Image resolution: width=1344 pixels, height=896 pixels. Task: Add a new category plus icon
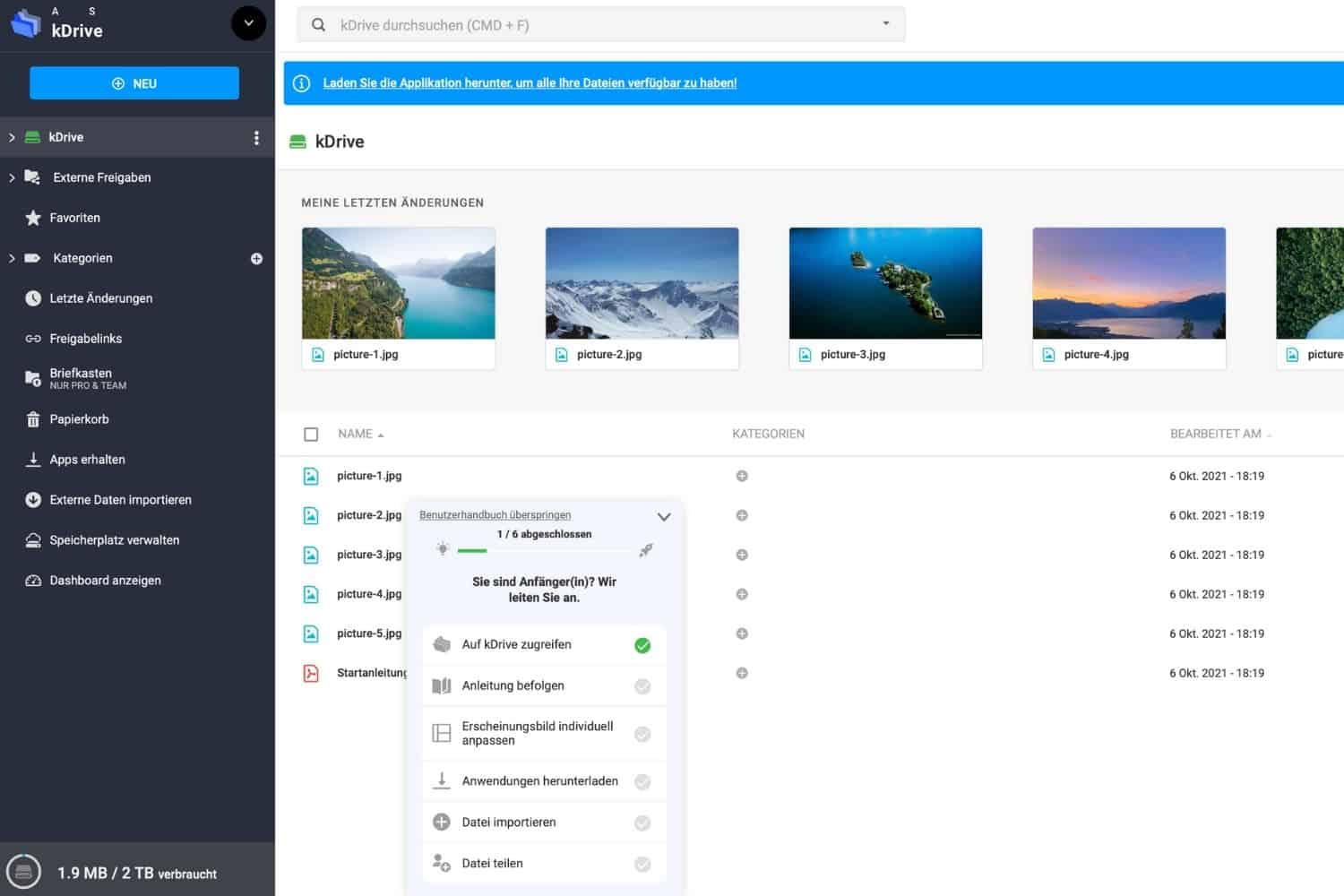point(256,258)
